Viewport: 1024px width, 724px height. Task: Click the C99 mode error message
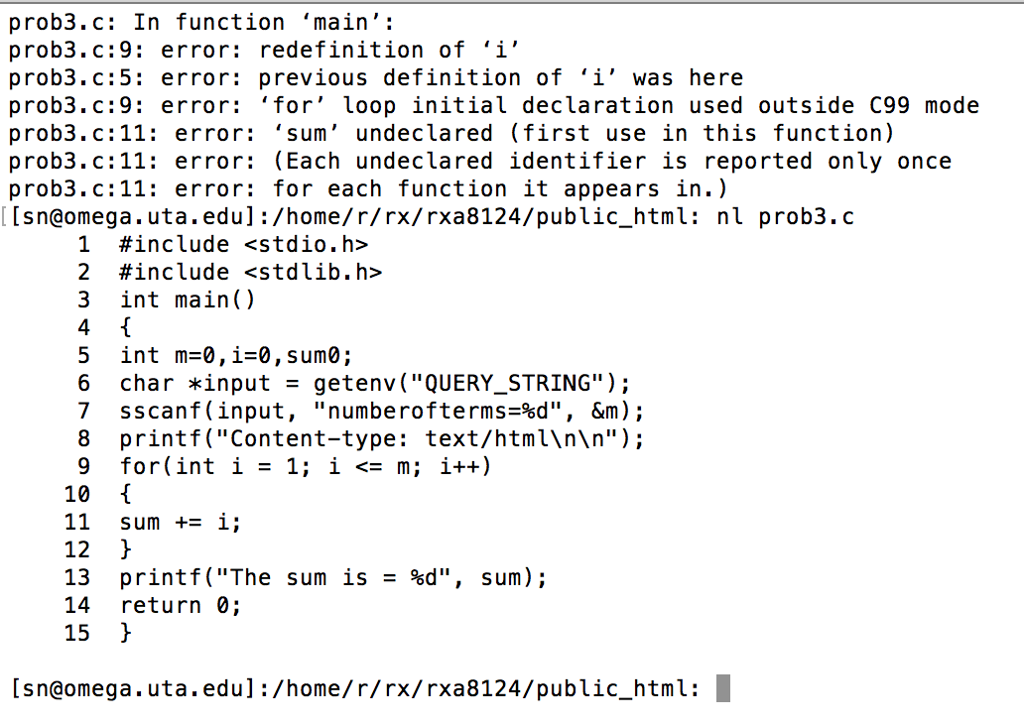pyautogui.click(x=494, y=106)
